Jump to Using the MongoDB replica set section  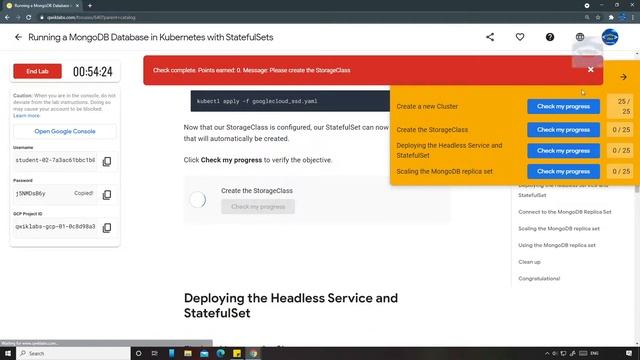coord(557,245)
